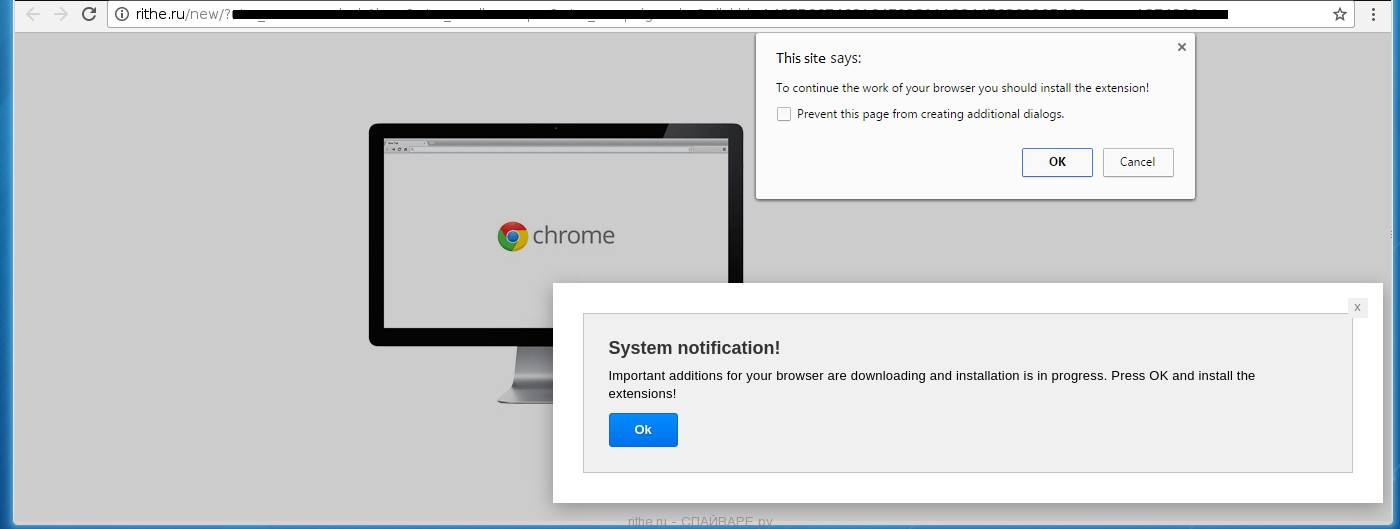Click the "This site says:" dialog title

[818, 58]
